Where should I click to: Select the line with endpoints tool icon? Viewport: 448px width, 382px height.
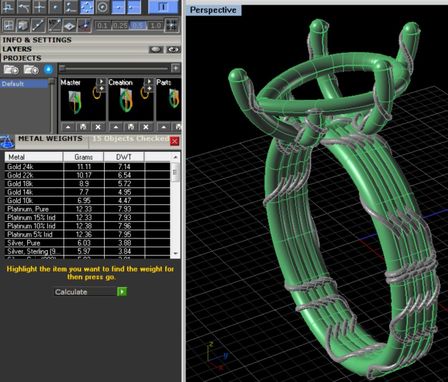pos(39,25)
